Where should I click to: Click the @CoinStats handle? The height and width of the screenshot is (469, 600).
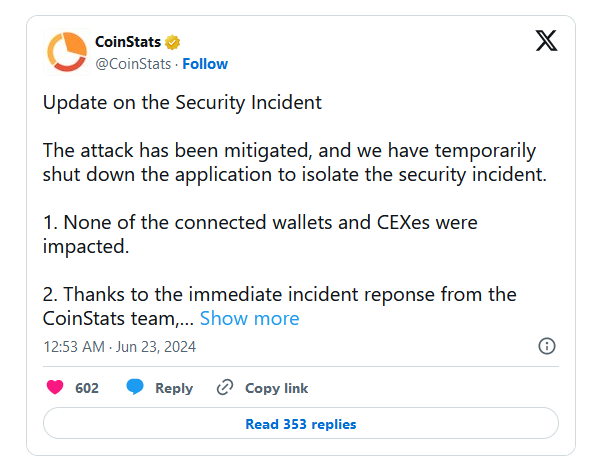pyautogui.click(x=133, y=63)
